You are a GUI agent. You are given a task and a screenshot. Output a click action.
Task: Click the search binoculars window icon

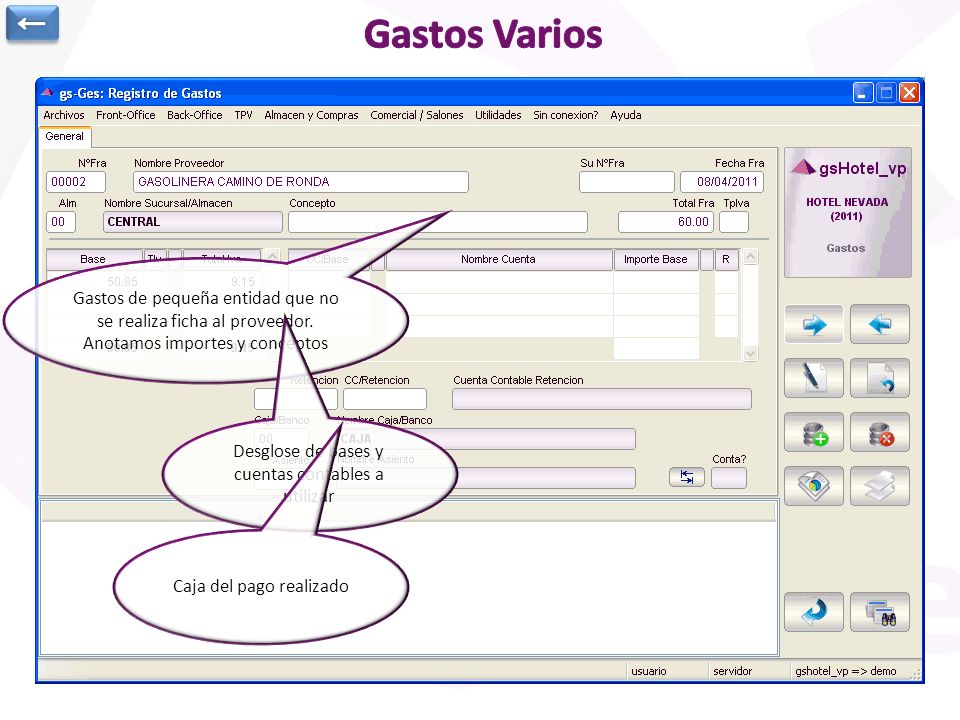[x=880, y=612]
